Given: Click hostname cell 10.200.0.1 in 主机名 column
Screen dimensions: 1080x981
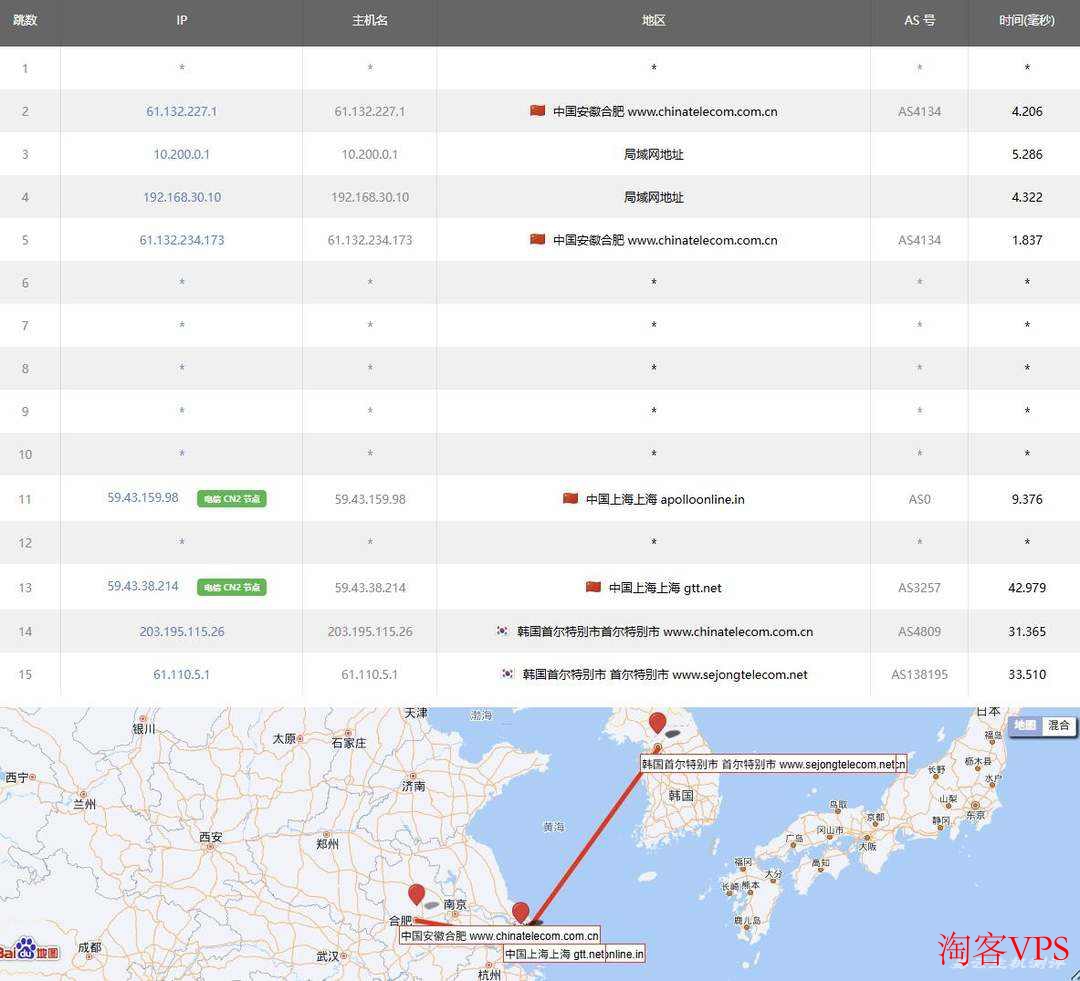Looking at the screenshot, I should coord(370,154).
